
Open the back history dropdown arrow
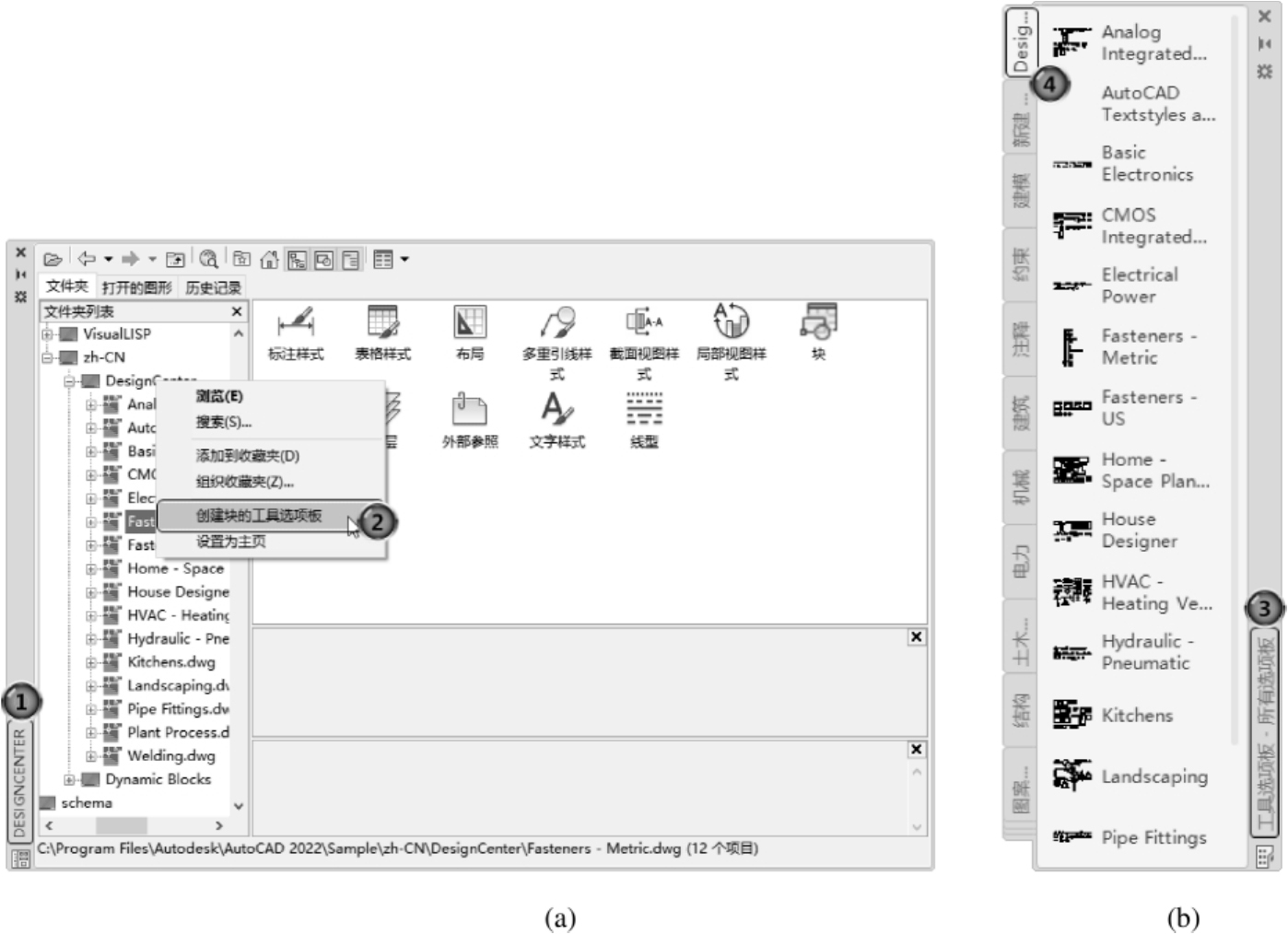pyautogui.click(x=108, y=260)
